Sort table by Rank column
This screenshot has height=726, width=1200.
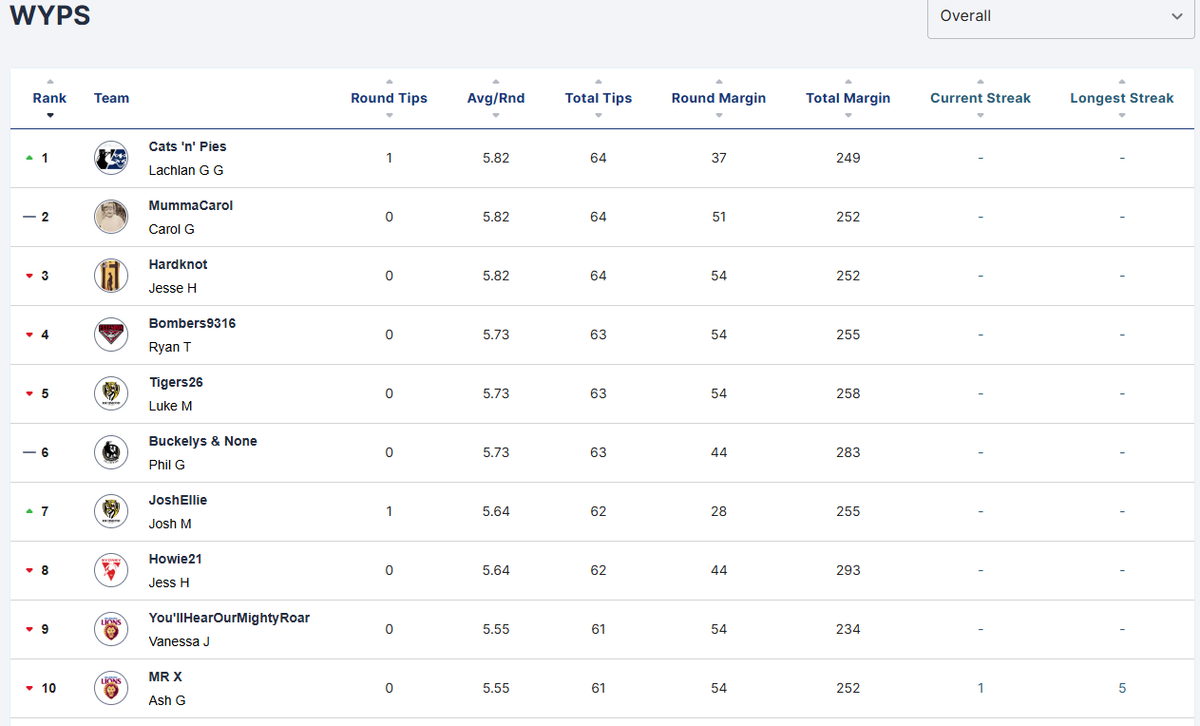point(50,98)
